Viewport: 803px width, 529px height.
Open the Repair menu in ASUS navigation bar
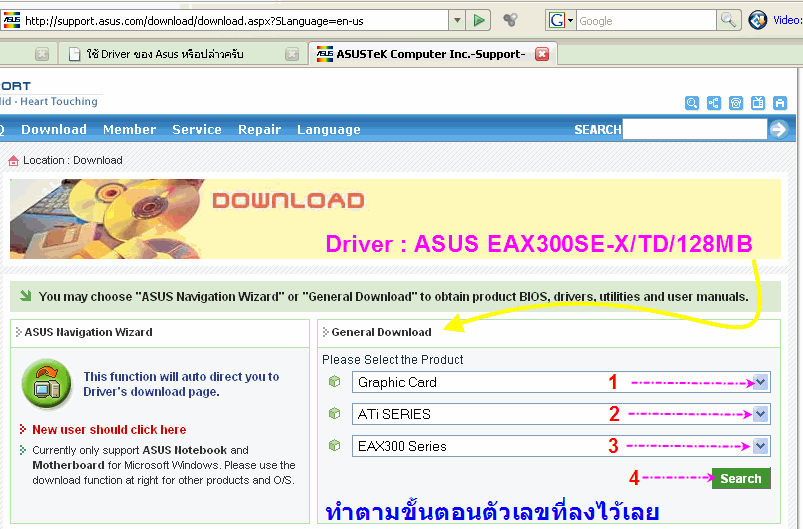pos(260,130)
